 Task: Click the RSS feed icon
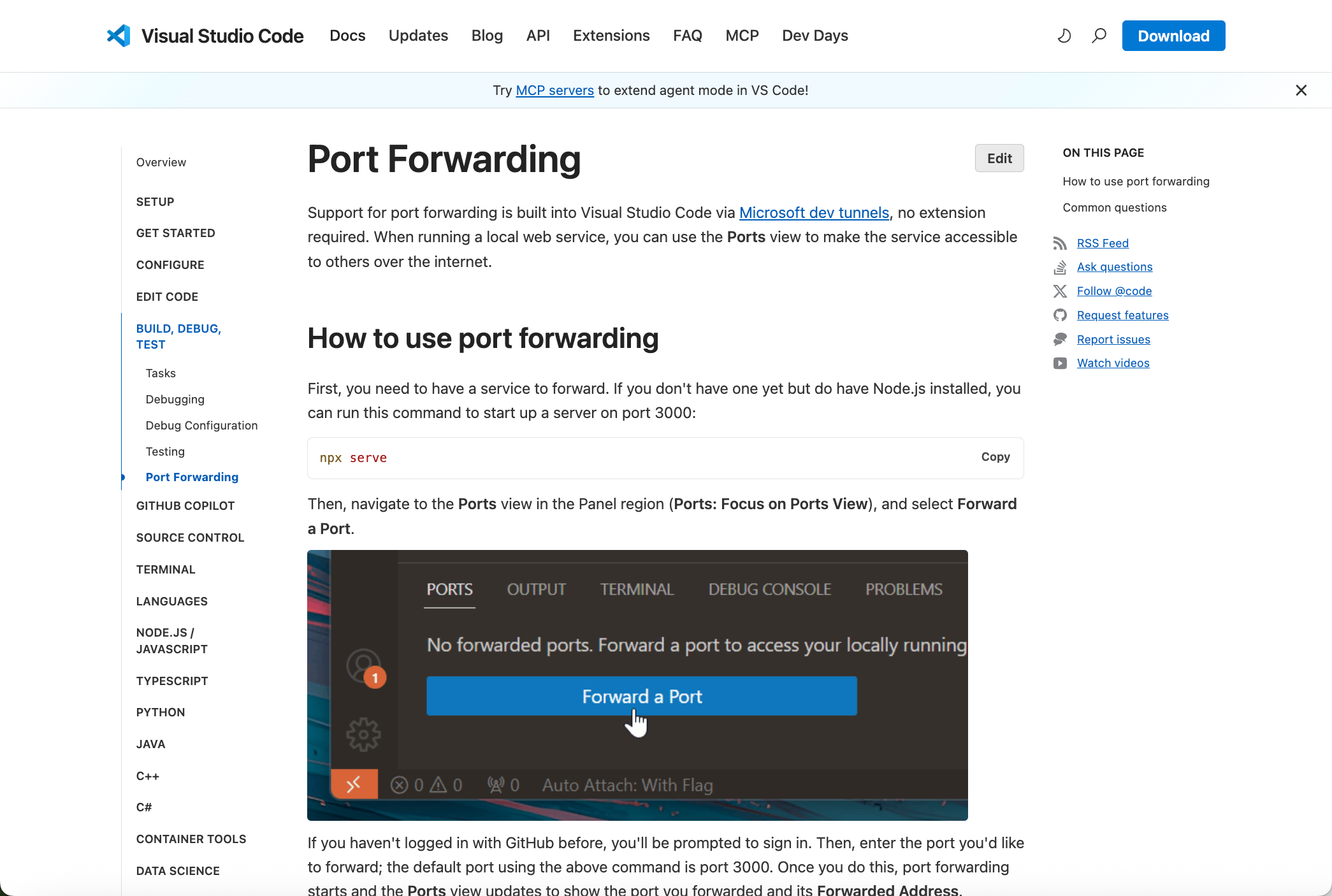[x=1060, y=243]
